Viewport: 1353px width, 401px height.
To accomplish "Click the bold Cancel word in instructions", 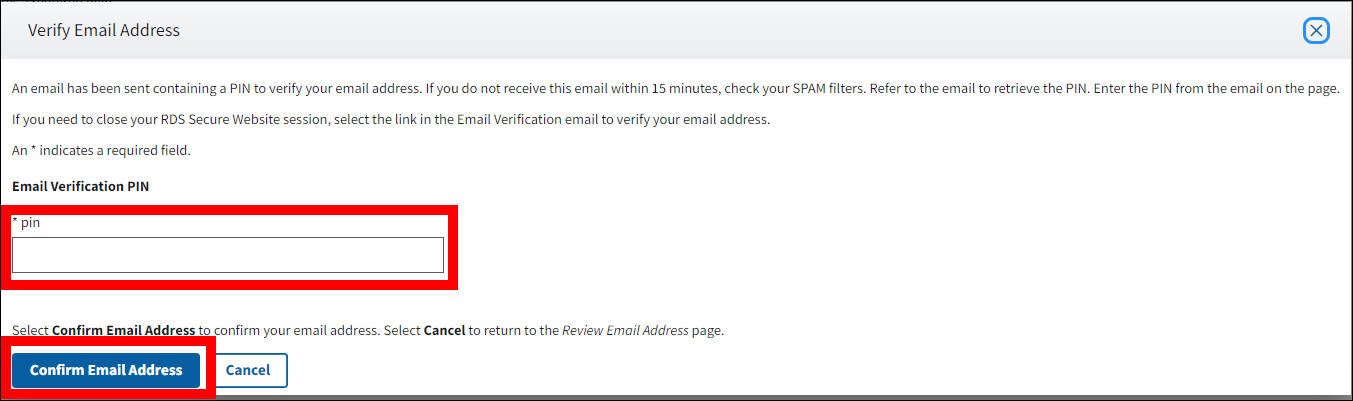I will 444,330.
